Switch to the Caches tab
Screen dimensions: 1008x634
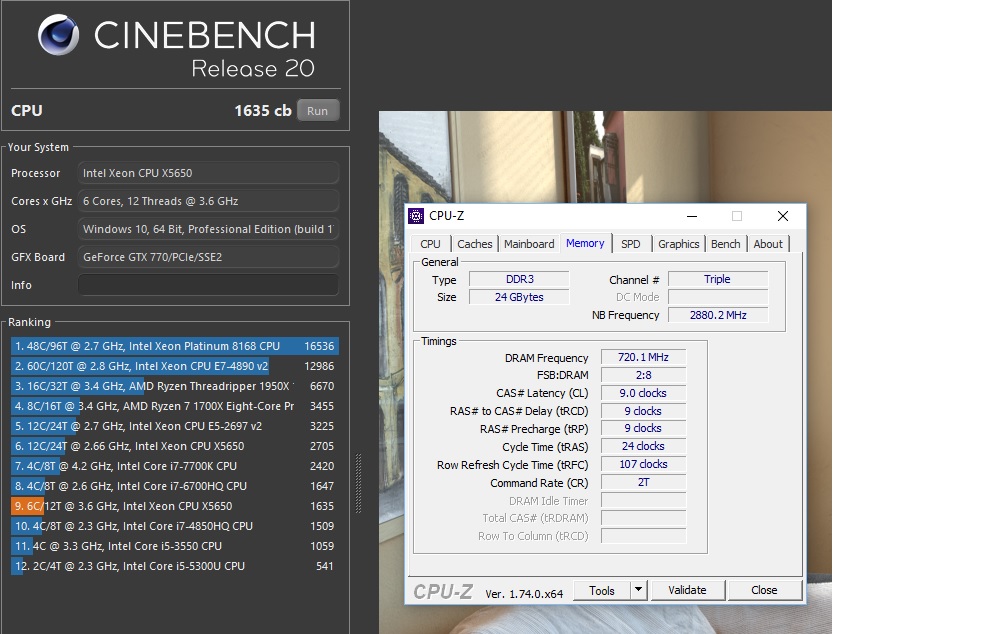(x=474, y=244)
